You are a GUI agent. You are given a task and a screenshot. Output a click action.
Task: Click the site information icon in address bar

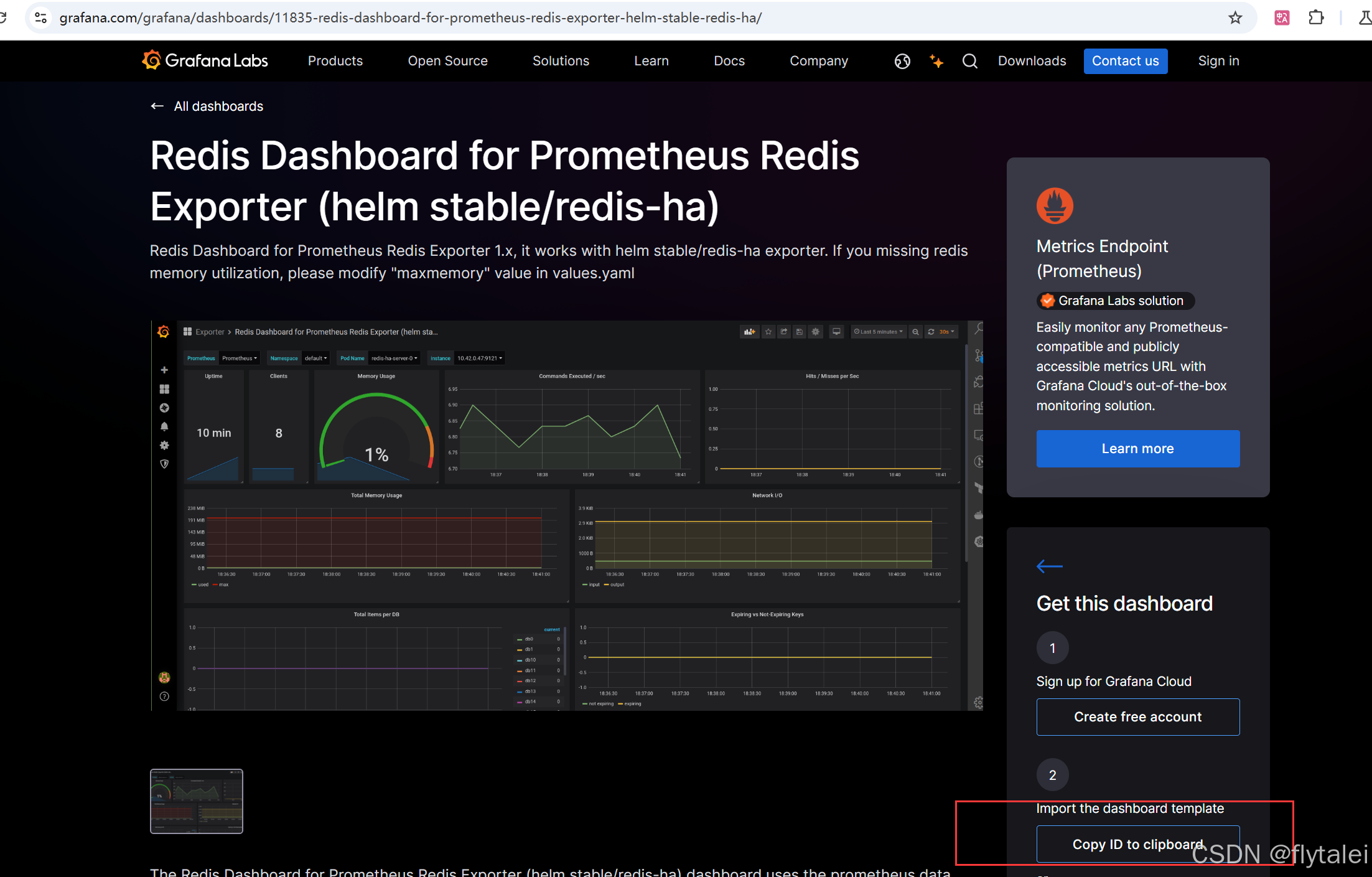point(41,17)
